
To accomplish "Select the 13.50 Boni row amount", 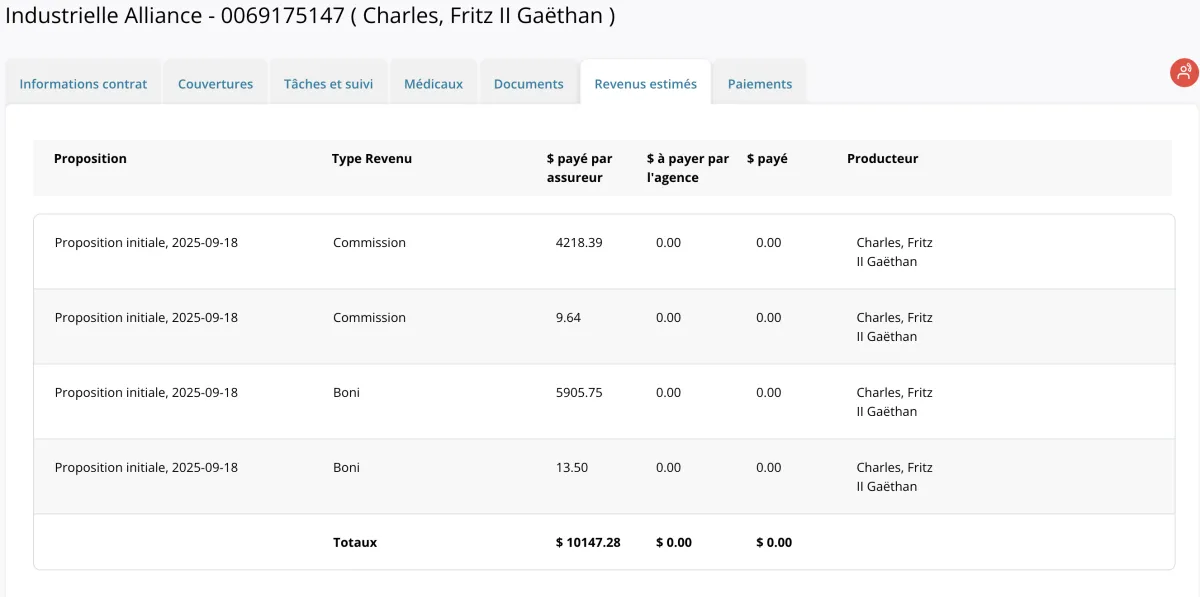I will point(572,468).
